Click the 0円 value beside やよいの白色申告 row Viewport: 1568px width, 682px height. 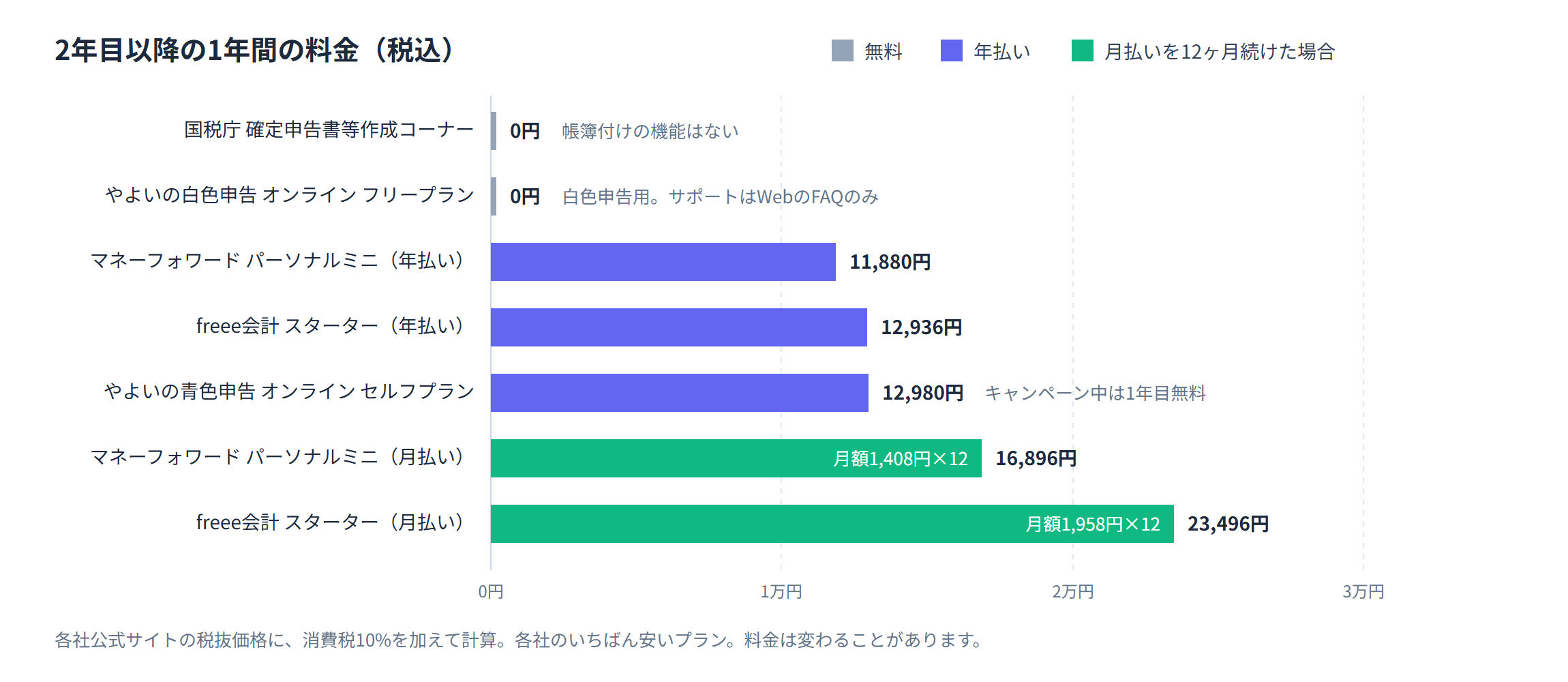[525, 196]
